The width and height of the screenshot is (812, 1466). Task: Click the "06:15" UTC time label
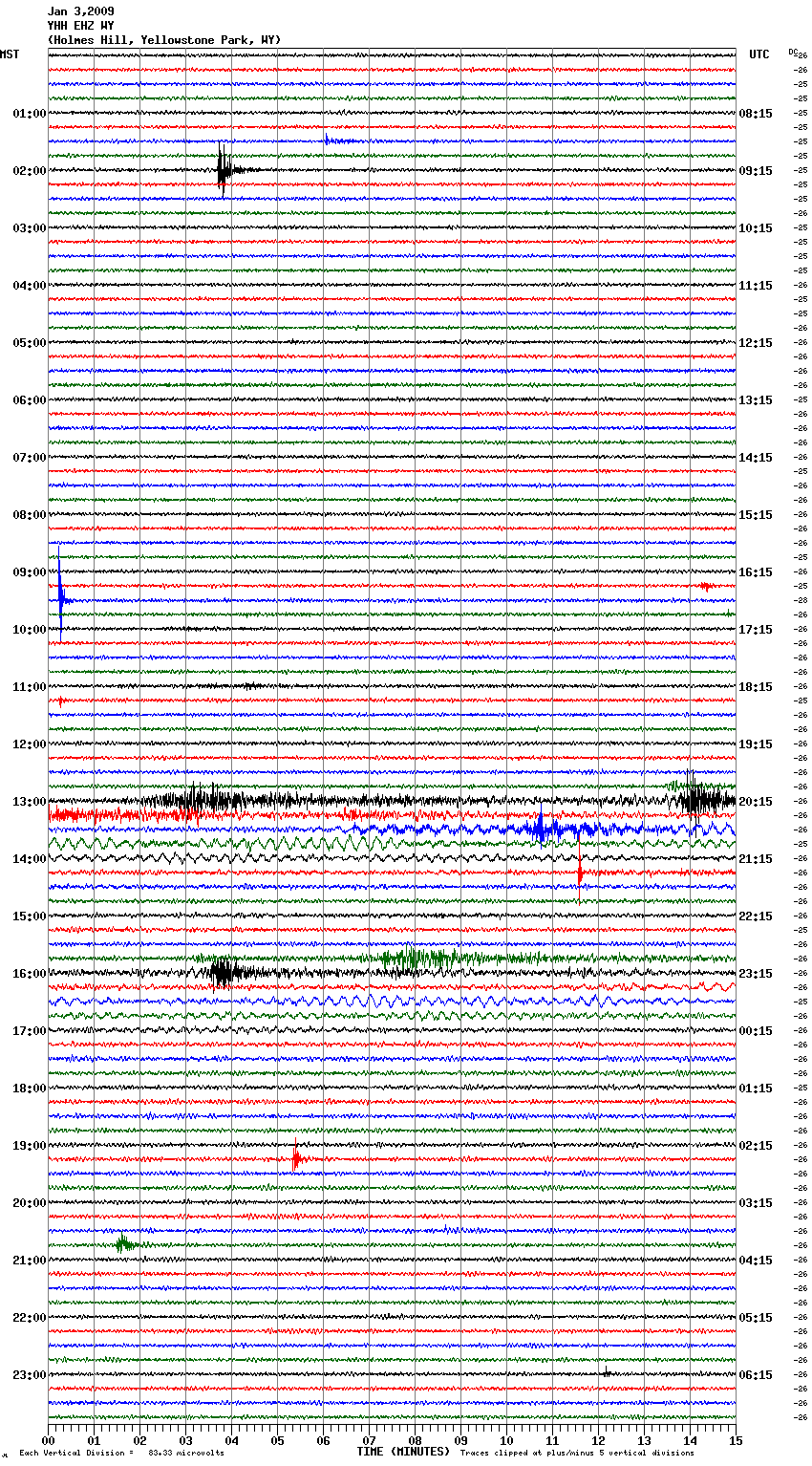tap(756, 1375)
